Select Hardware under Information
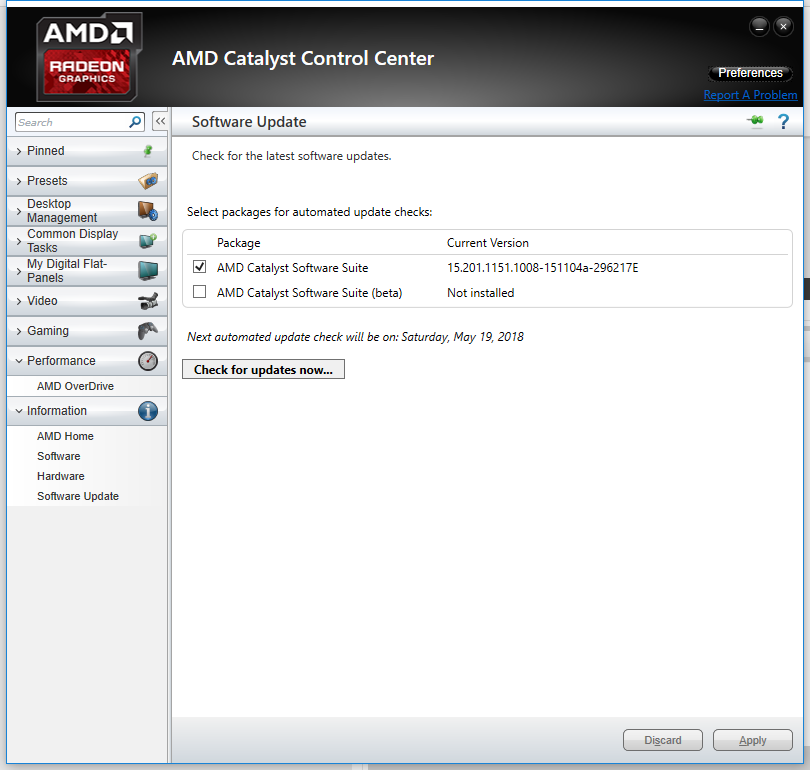The image size is (810, 770). pyautogui.click(x=60, y=476)
